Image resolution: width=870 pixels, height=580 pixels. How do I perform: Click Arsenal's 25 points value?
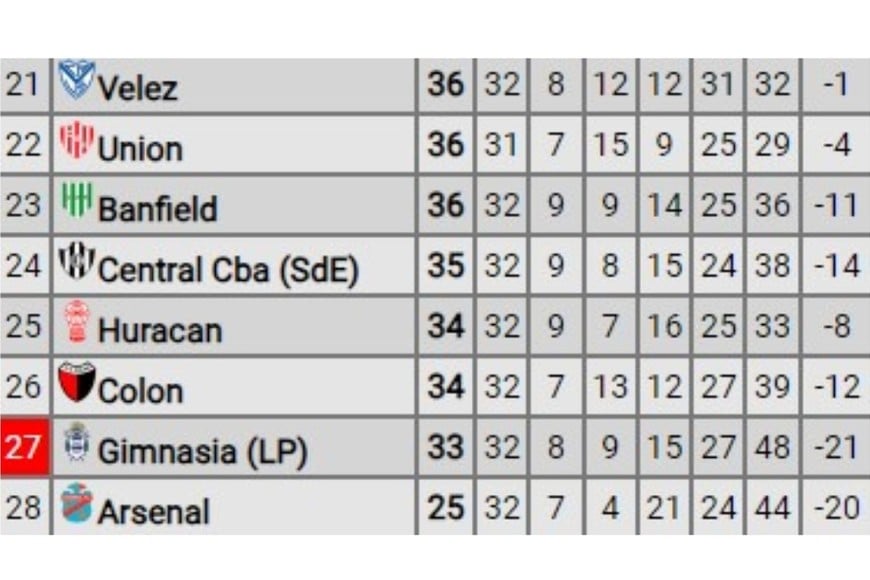pyautogui.click(x=446, y=508)
